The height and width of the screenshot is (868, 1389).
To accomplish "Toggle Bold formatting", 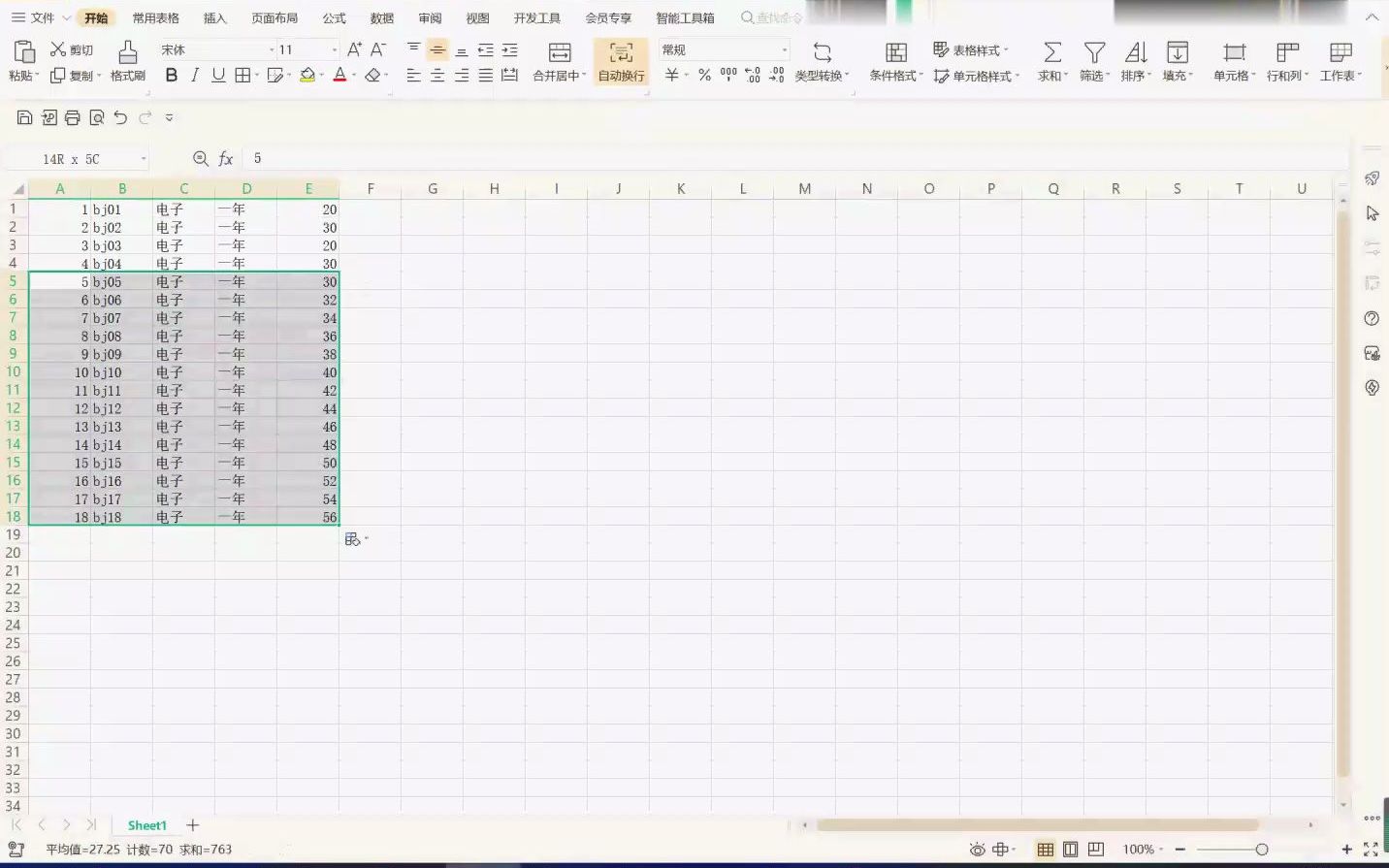I will (172, 75).
